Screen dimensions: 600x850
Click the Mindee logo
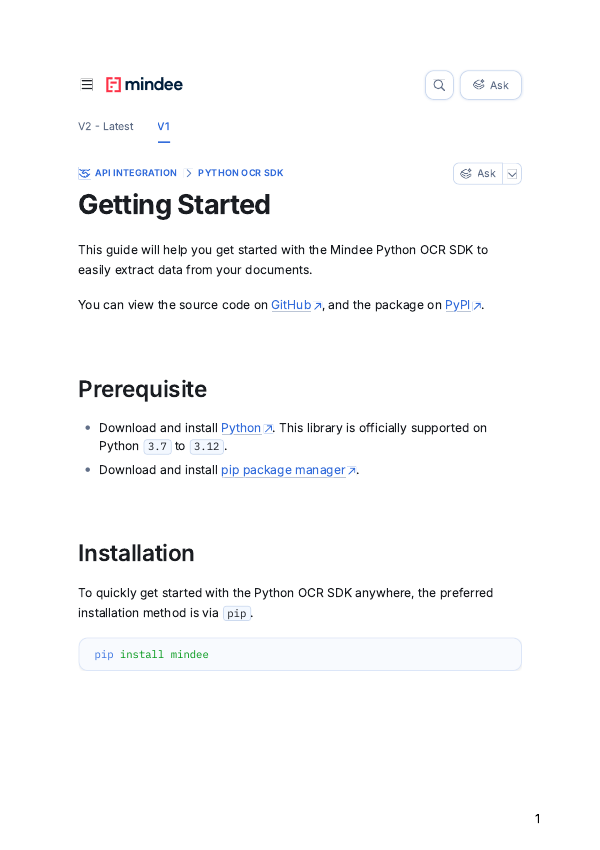[144, 84]
